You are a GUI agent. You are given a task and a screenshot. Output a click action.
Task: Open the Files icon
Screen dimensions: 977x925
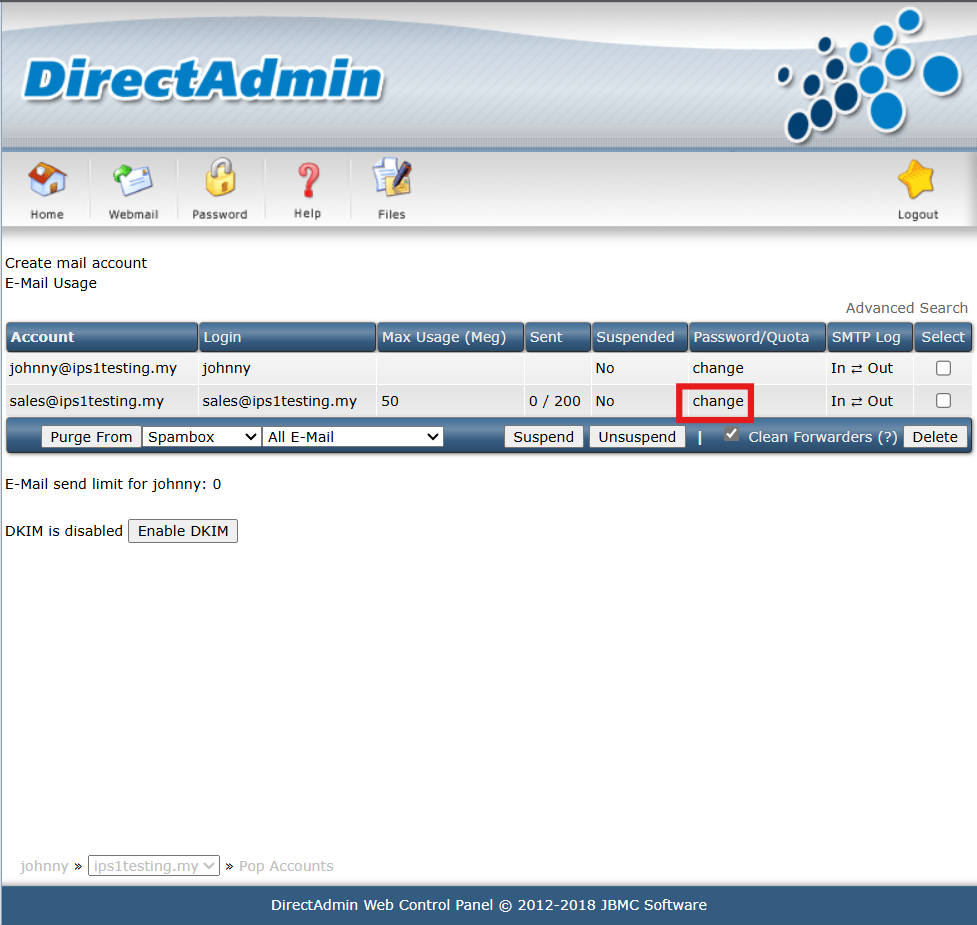(x=392, y=178)
